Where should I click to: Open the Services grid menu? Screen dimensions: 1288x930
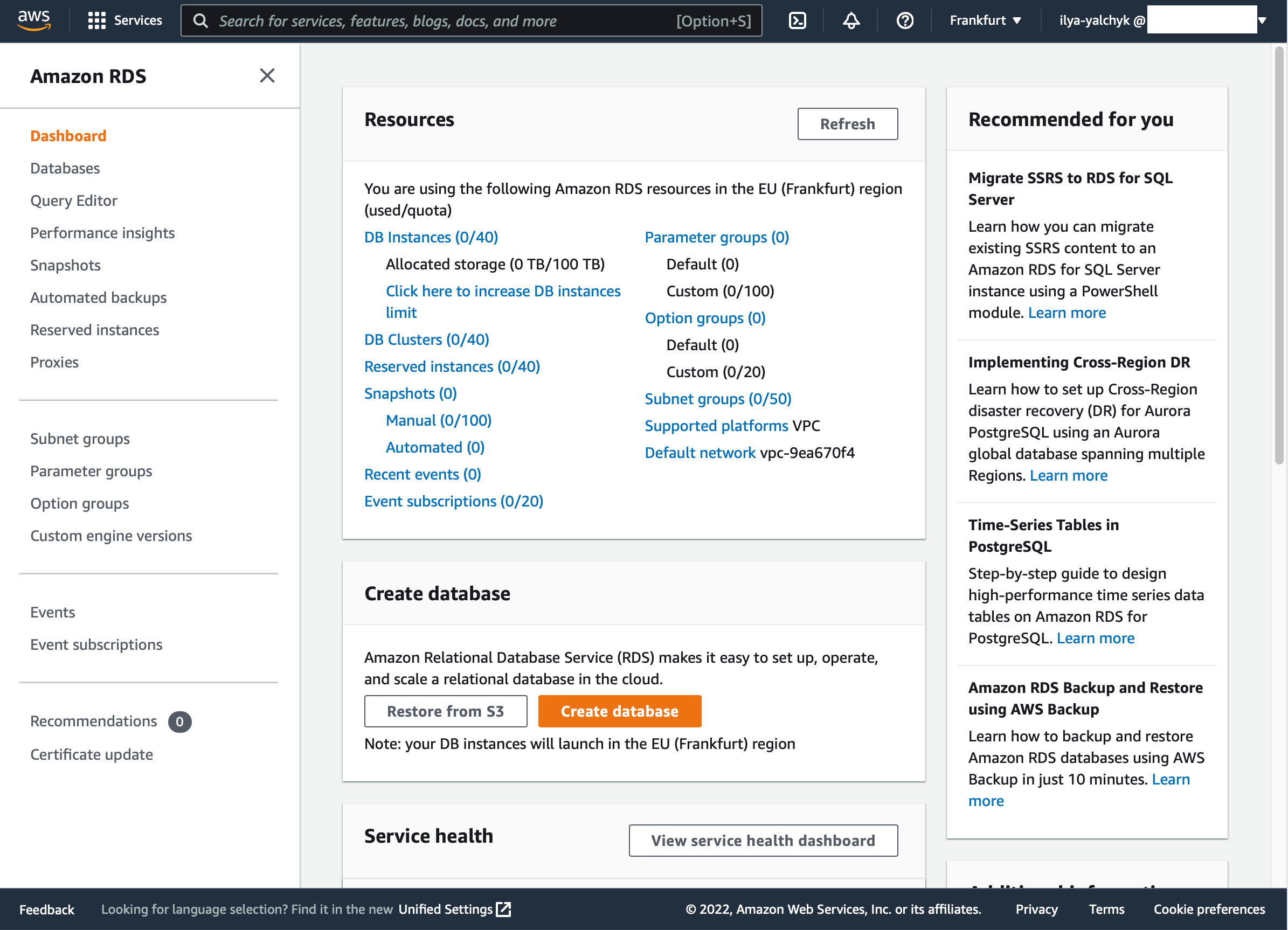[96, 20]
